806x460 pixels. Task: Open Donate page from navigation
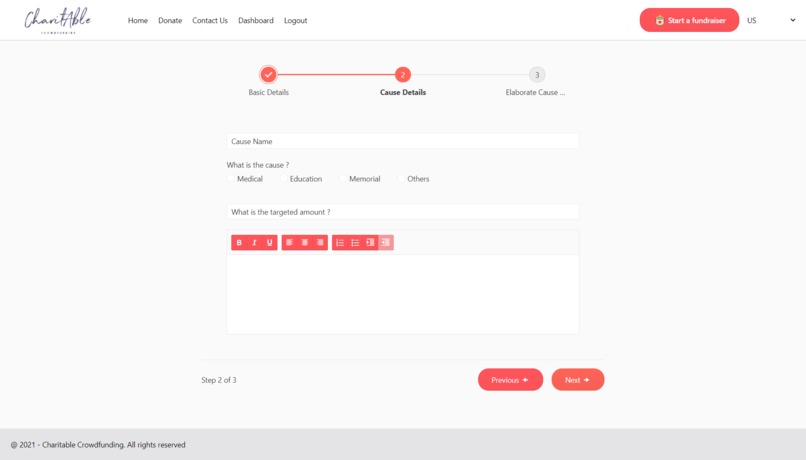pyautogui.click(x=170, y=21)
